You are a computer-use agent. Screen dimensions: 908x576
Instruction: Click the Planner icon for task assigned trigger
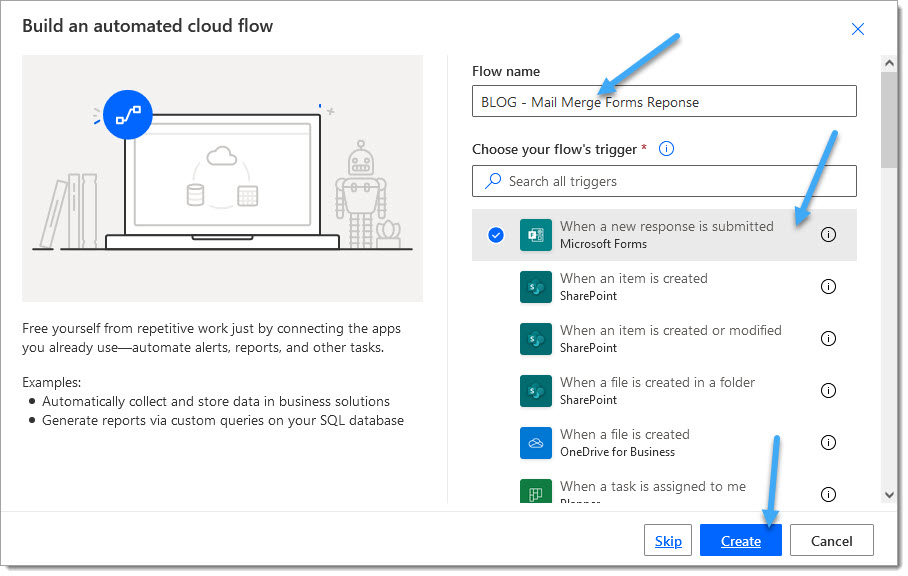pos(535,491)
